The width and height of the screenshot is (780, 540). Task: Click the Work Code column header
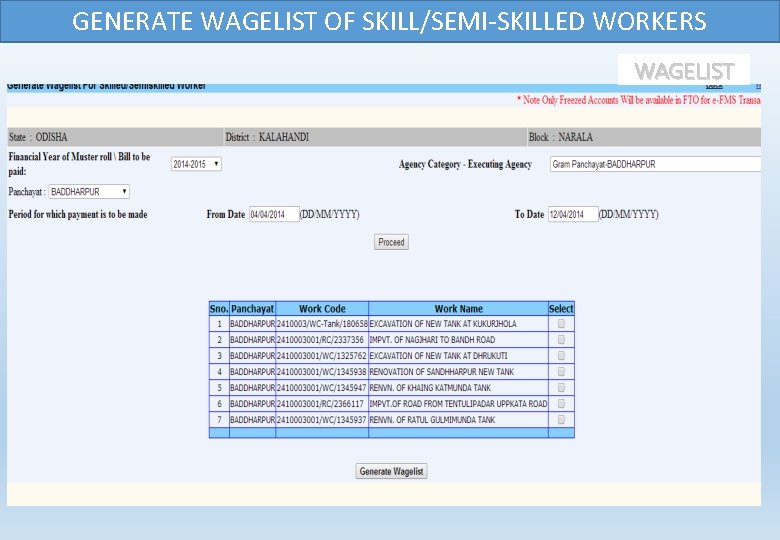coord(322,308)
